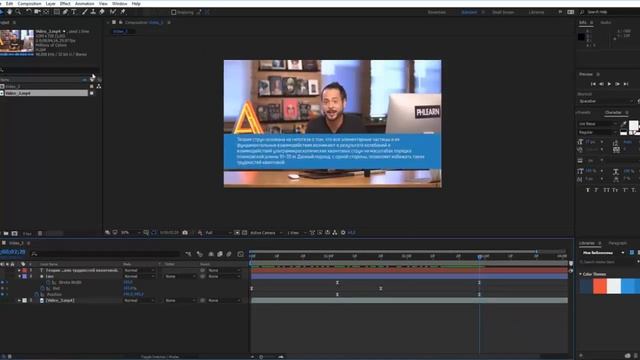Click Toggle Switches / Modes button
Viewport: 640px width, 360px height.
click(x=160, y=357)
